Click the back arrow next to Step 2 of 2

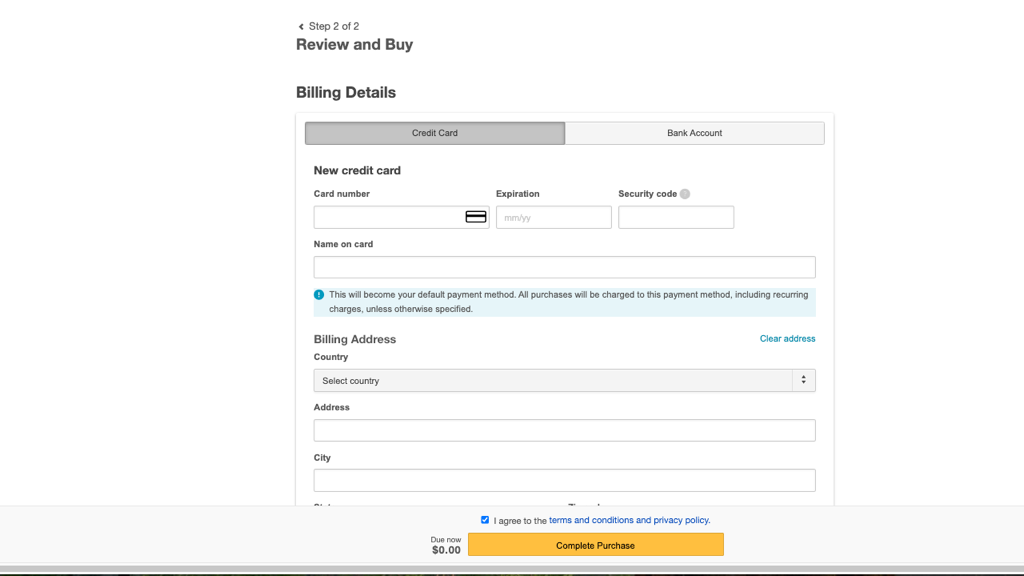[300, 25]
